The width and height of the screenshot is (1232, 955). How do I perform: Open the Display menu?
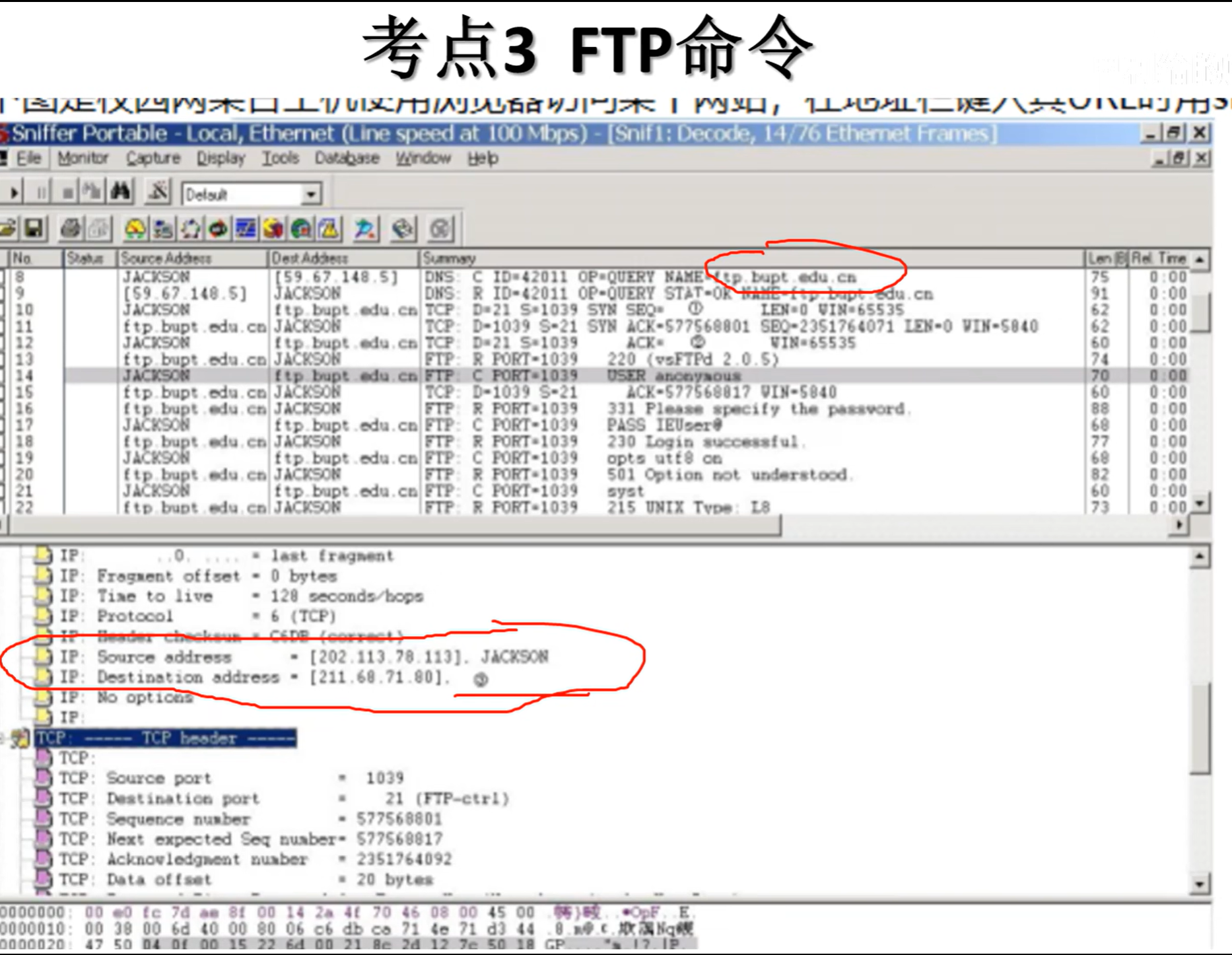coord(221,159)
